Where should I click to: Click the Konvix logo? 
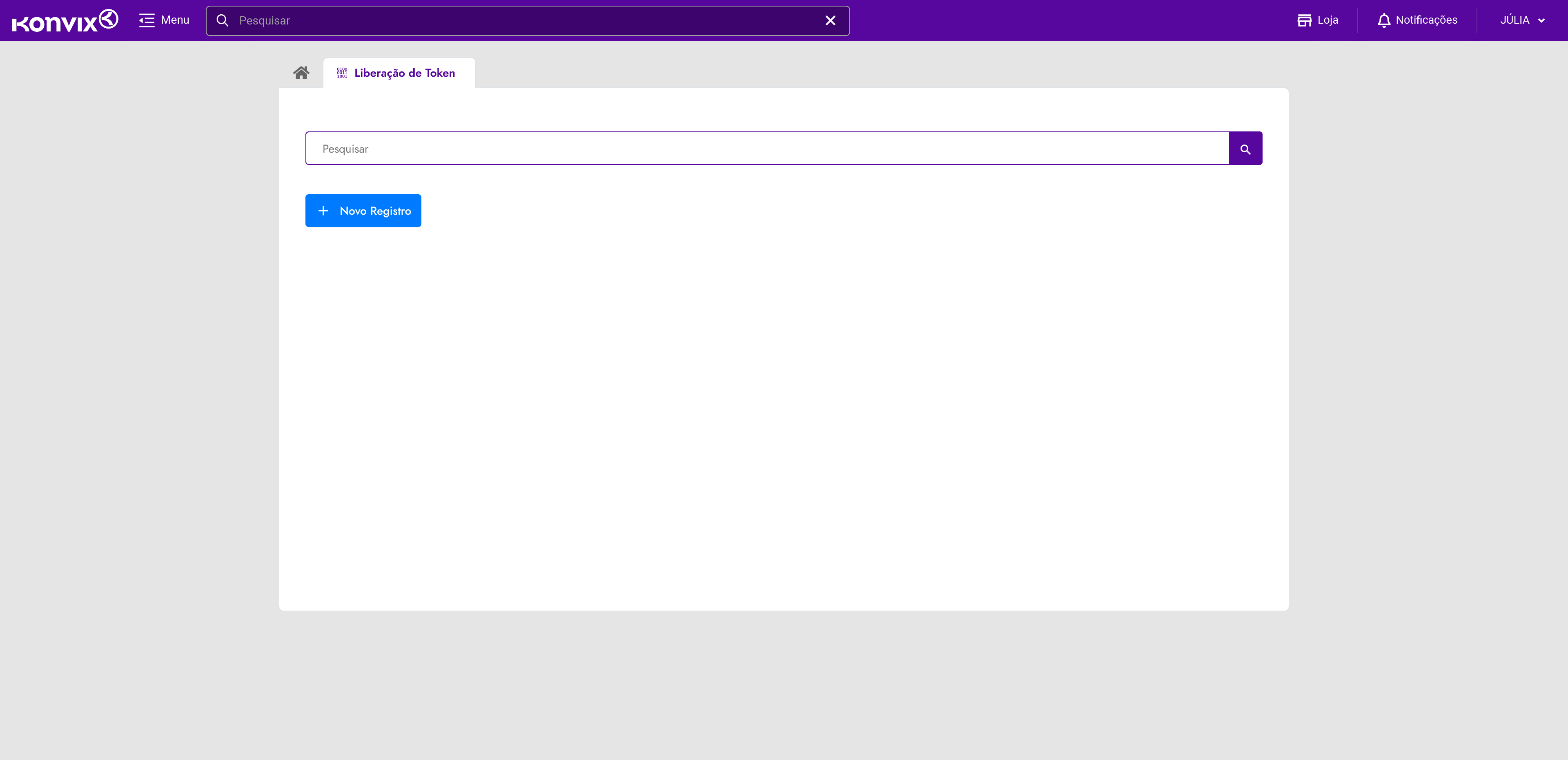tap(65, 21)
